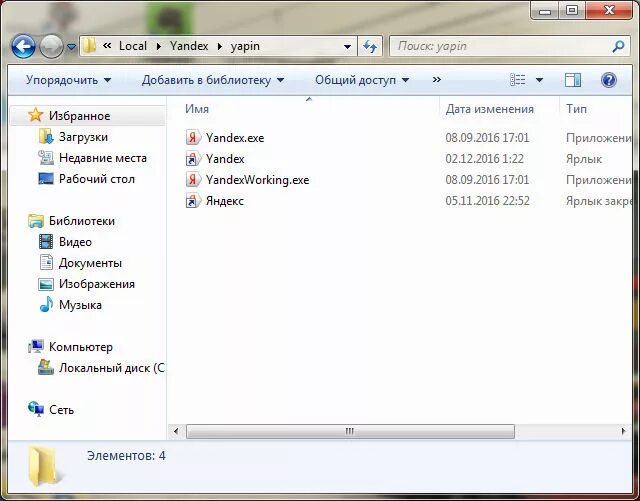Open the Изображения library

tap(97, 284)
